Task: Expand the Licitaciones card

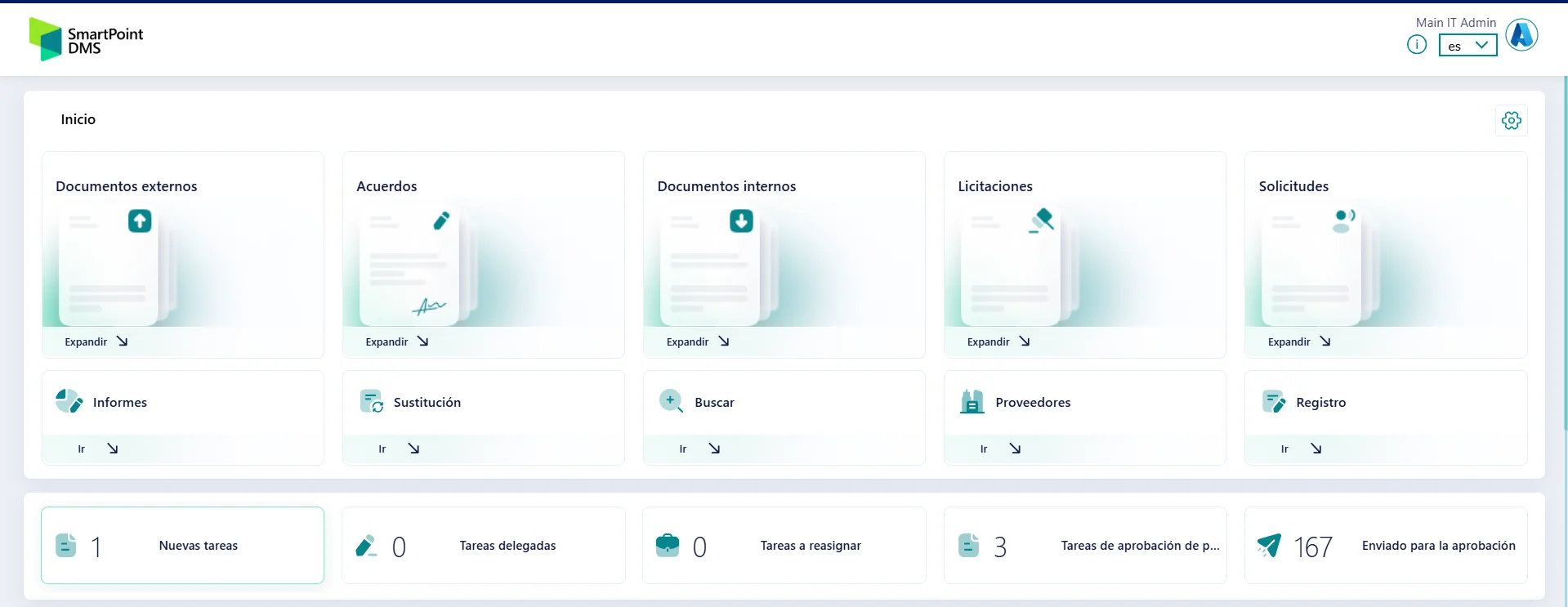Action: [998, 341]
